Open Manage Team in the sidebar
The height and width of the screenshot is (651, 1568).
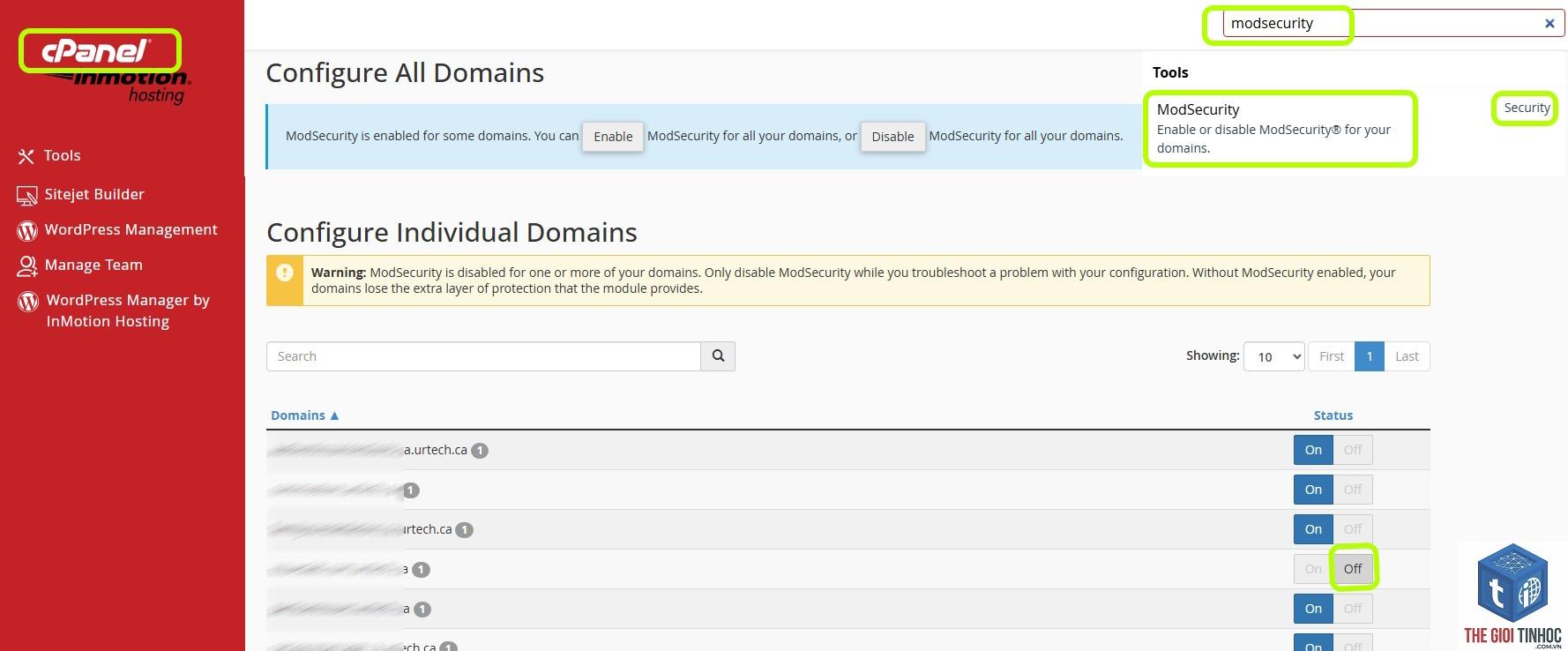click(x=93, y=265)
